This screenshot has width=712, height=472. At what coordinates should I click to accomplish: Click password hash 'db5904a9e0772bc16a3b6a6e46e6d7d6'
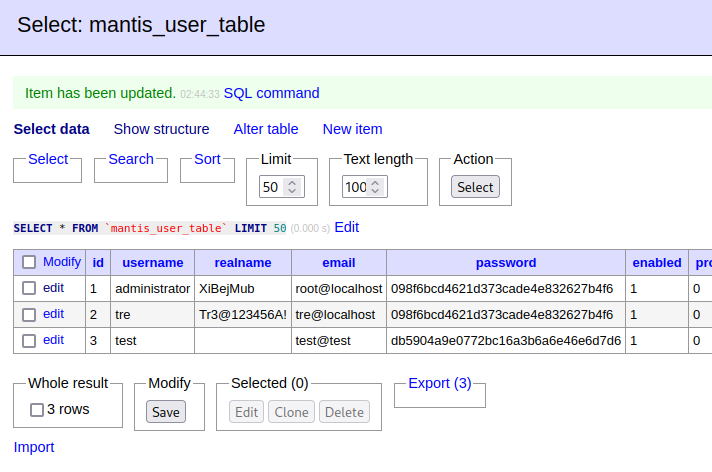pos(506,341)
